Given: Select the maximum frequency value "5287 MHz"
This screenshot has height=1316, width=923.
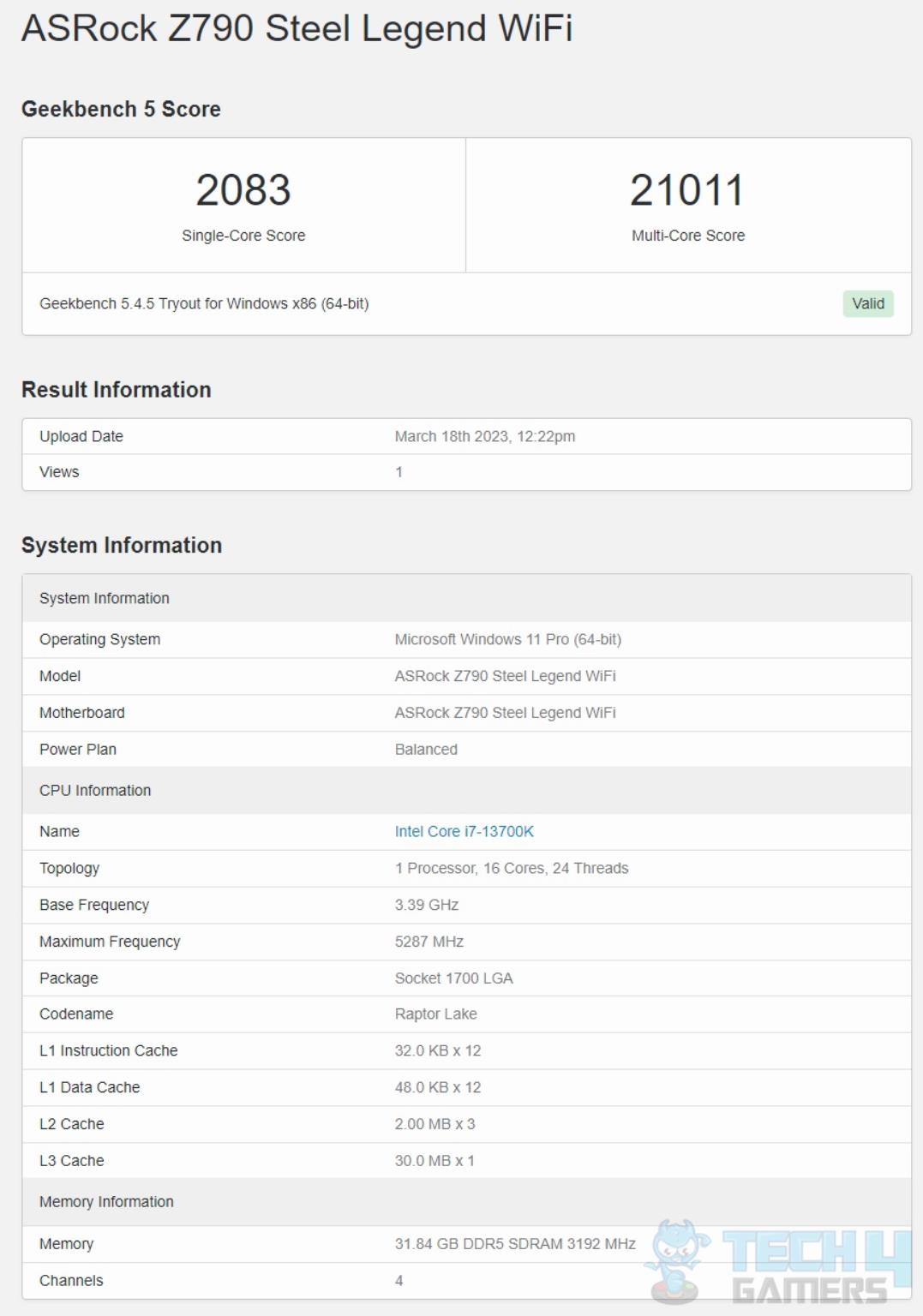Looking at the screenshot, I should tap(429, 942).
